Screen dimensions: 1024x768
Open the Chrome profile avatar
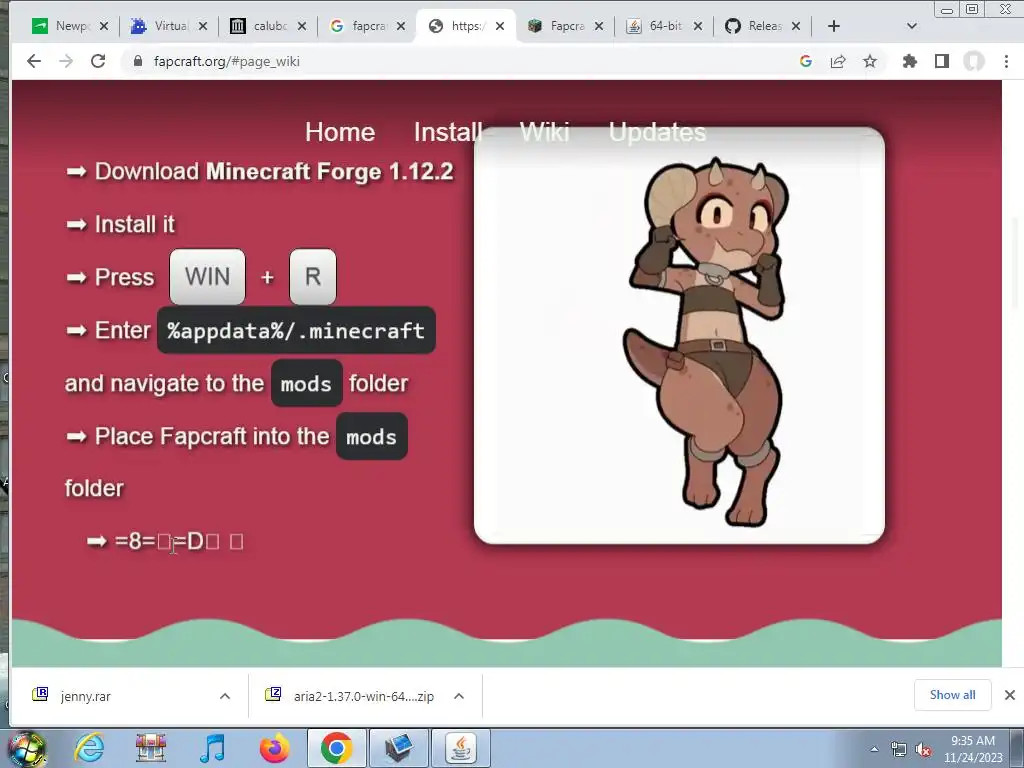[x=974, y=61]
